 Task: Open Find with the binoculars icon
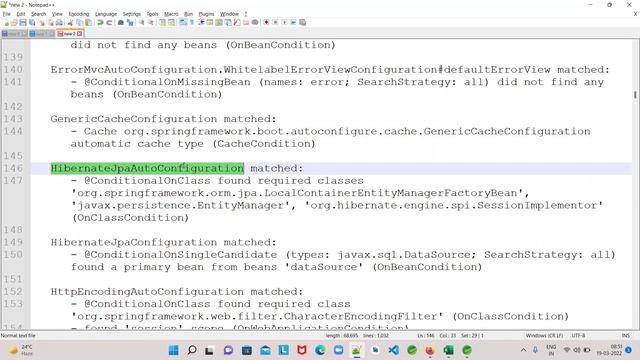point(121,22)
